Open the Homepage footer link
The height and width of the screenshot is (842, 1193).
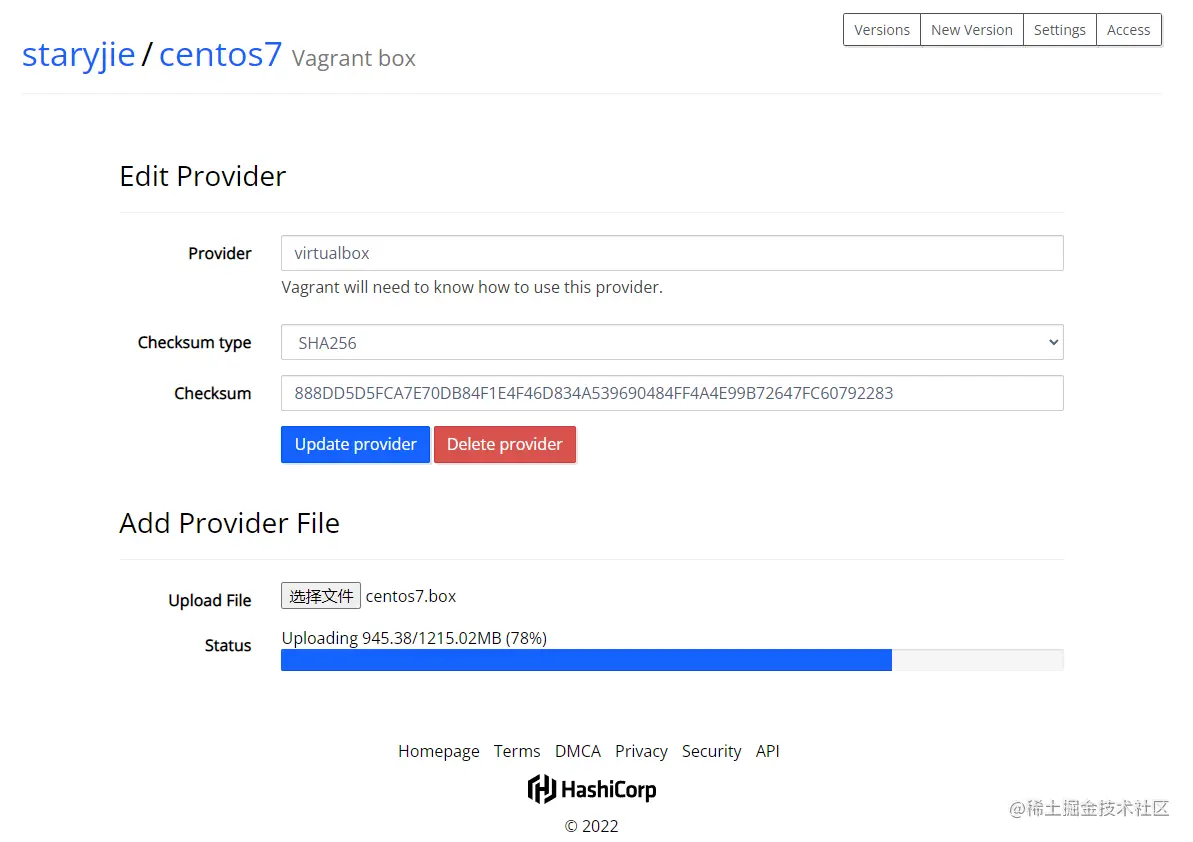(x=438, y=751)
